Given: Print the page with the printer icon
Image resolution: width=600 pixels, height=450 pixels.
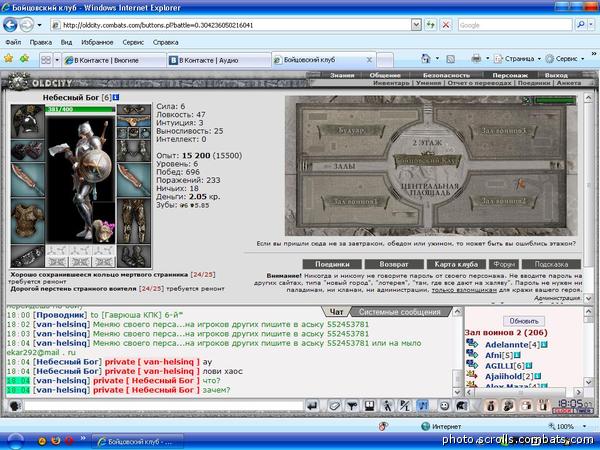Looking at the screenshot, I should tap(476, 59).
